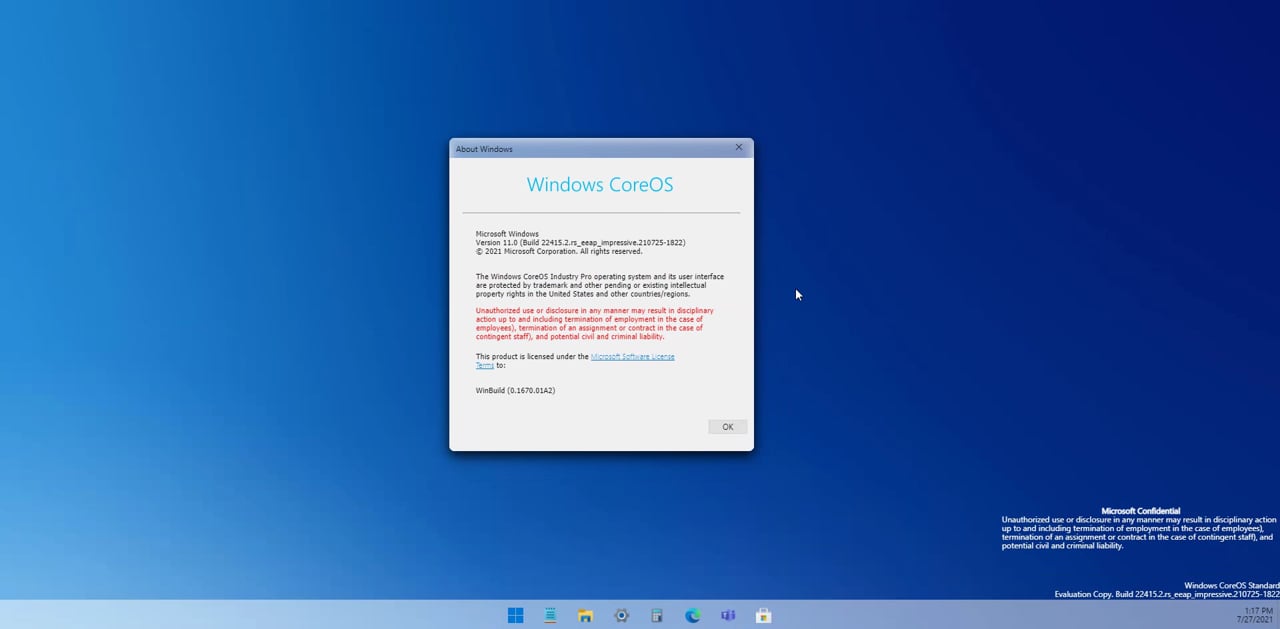Launch Microsoft Store from taskbar
This screenshot has width=1280, height=629.
(763, 615)
